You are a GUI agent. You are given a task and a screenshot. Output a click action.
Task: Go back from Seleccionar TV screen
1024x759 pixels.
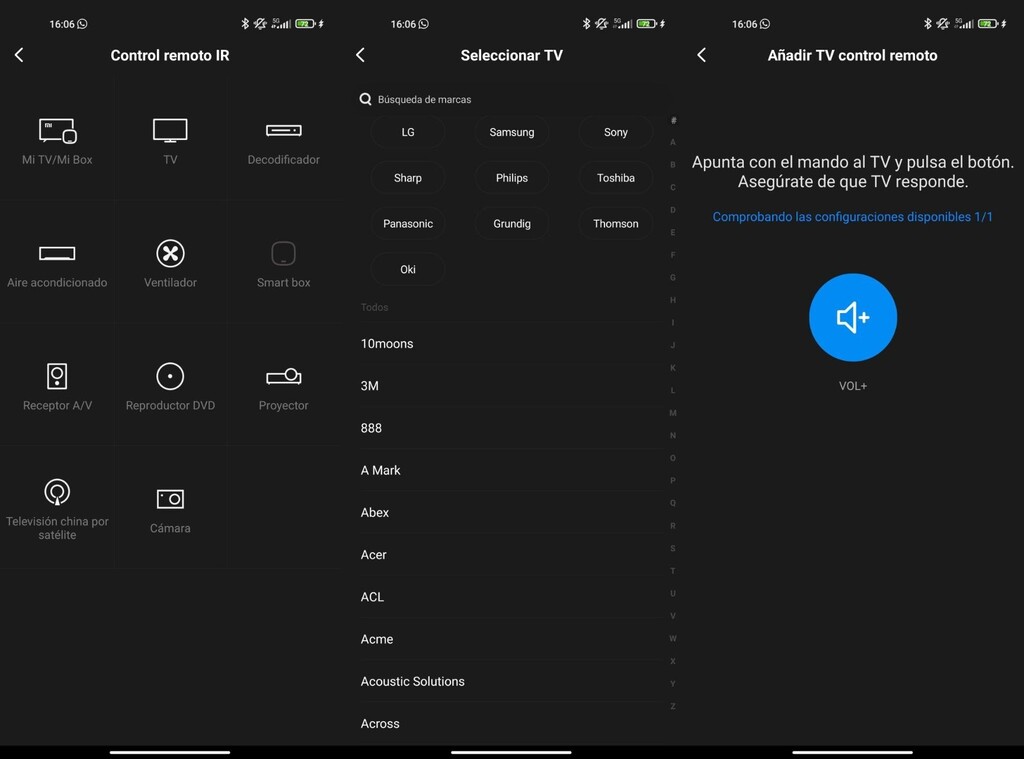point(361,55)
